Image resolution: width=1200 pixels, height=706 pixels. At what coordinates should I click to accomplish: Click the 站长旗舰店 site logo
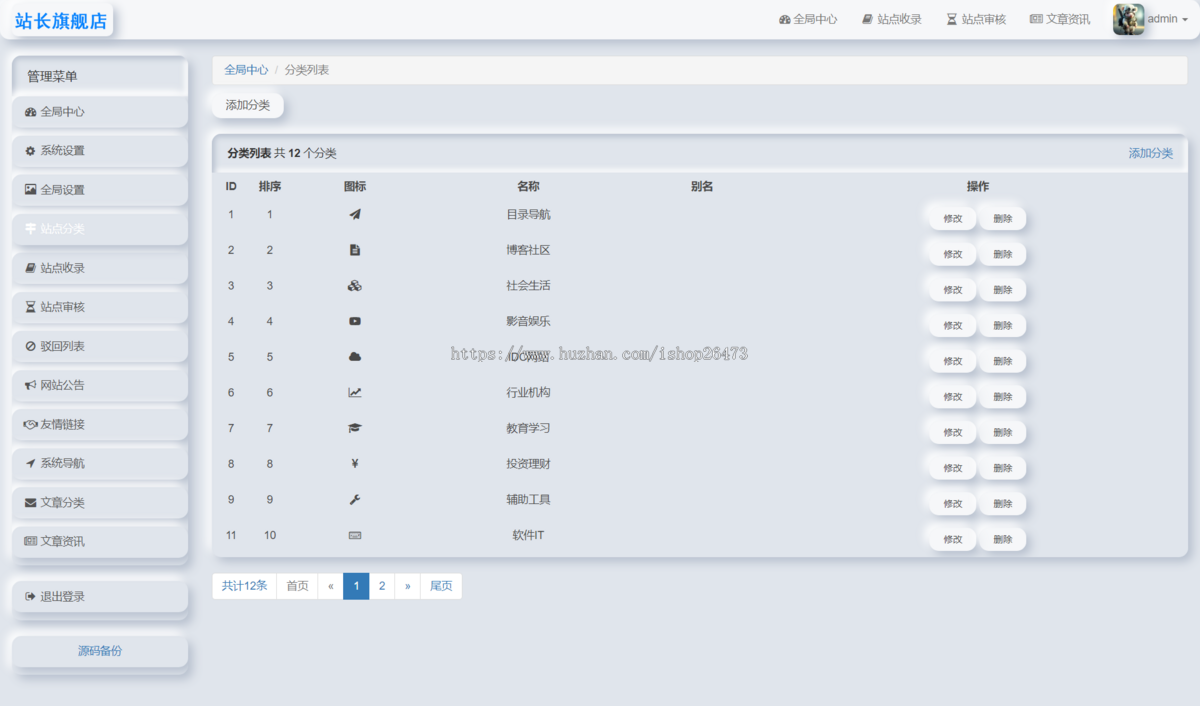pyautogui.click(x=61, y=21)
